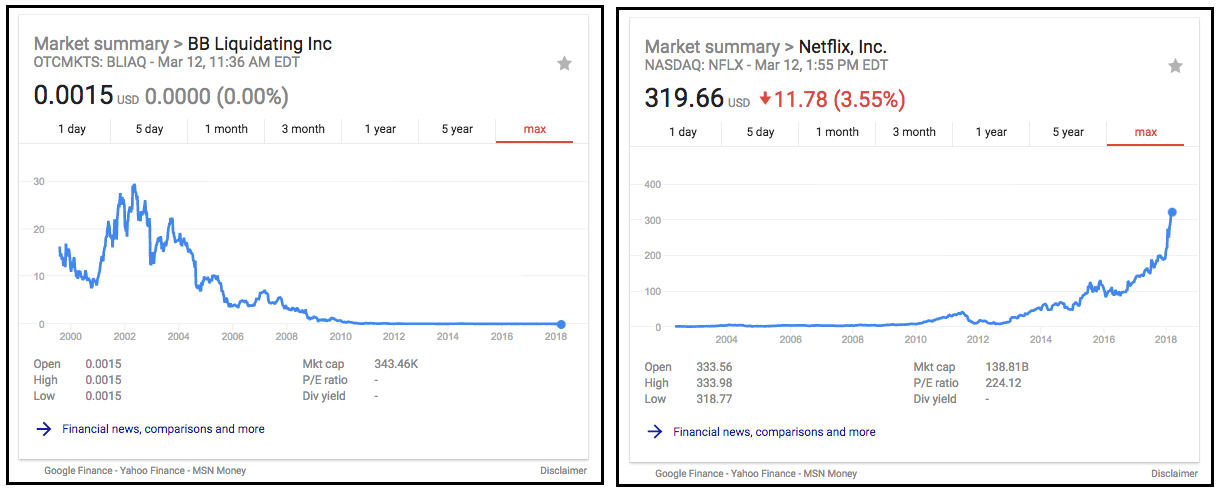Click the arrow icon beside Netflix financial news
The height and width of the screenshot is (493, 1220).
(655, 432)
